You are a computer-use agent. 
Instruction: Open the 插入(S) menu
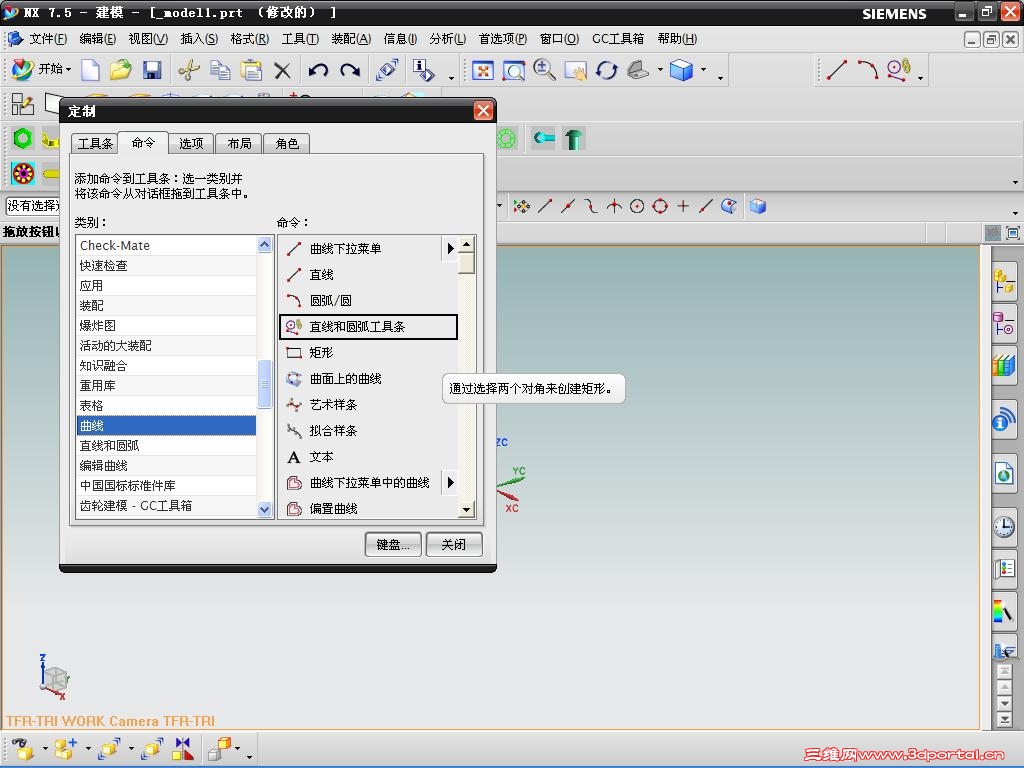coord(199,39)
